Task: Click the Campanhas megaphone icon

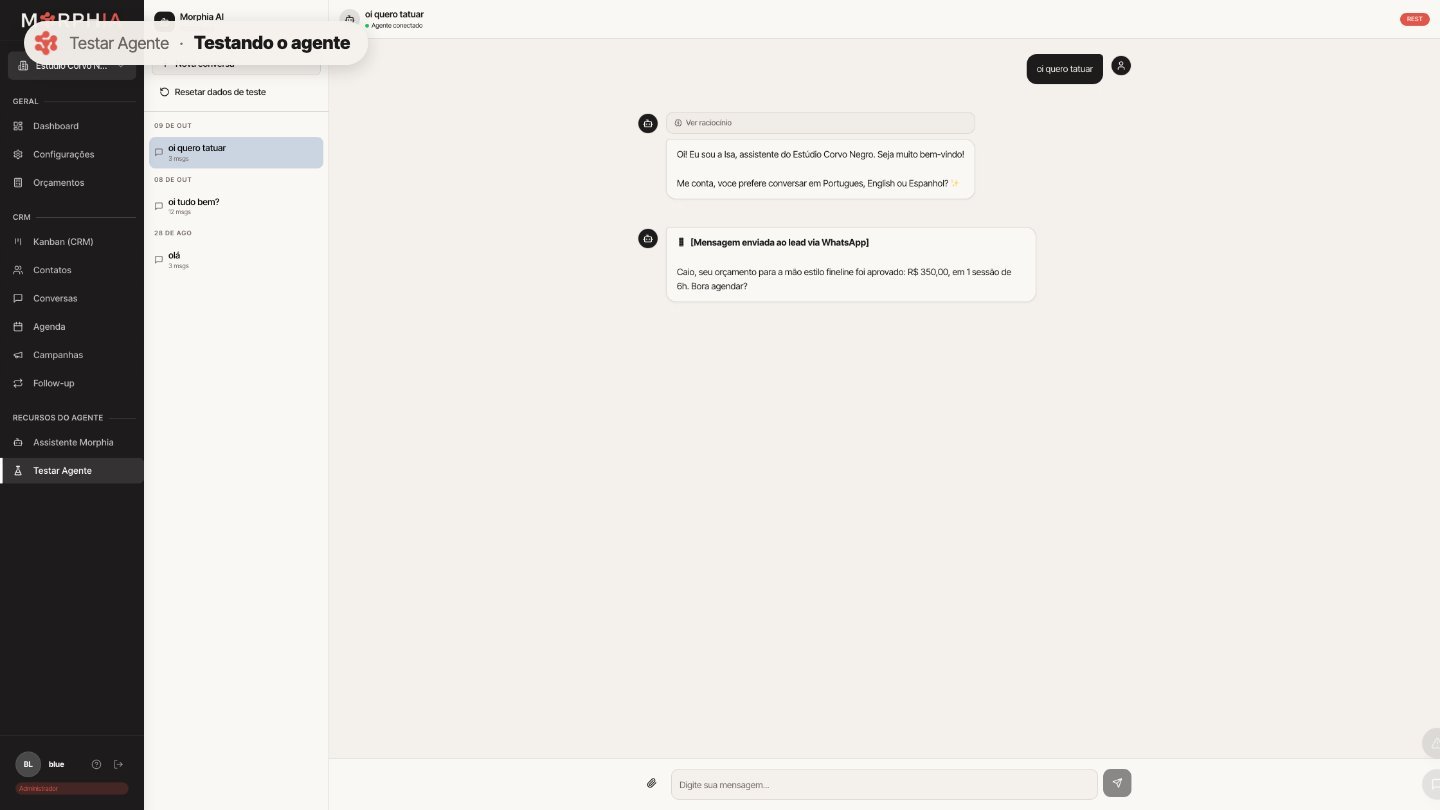Action: pyautogui.click(x=18, y=355)
